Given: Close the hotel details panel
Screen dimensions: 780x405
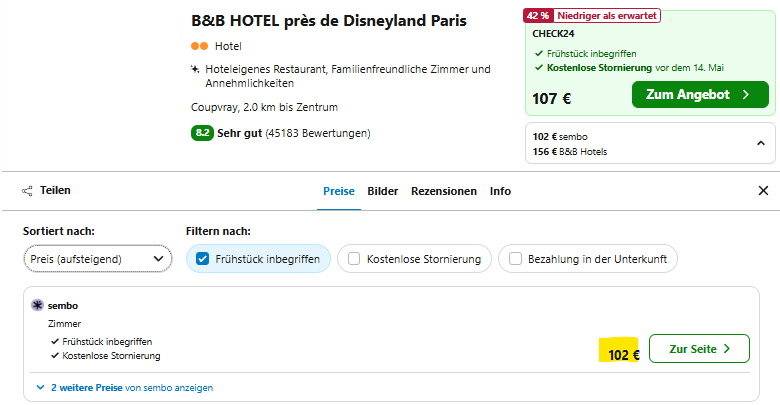Looking at the screenshot, I should tap(763, 191).
